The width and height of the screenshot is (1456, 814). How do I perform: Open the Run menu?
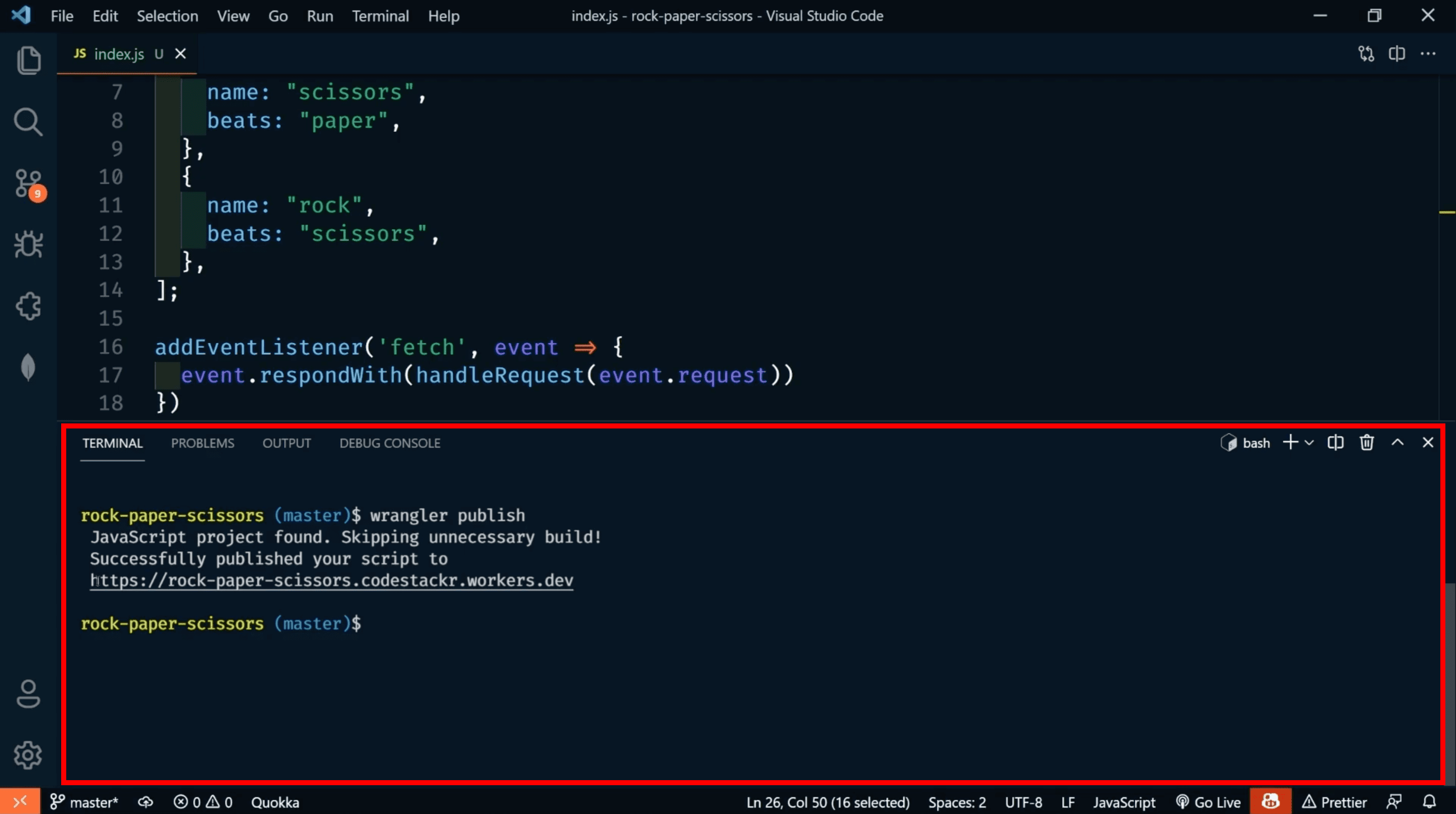(320, 16)
